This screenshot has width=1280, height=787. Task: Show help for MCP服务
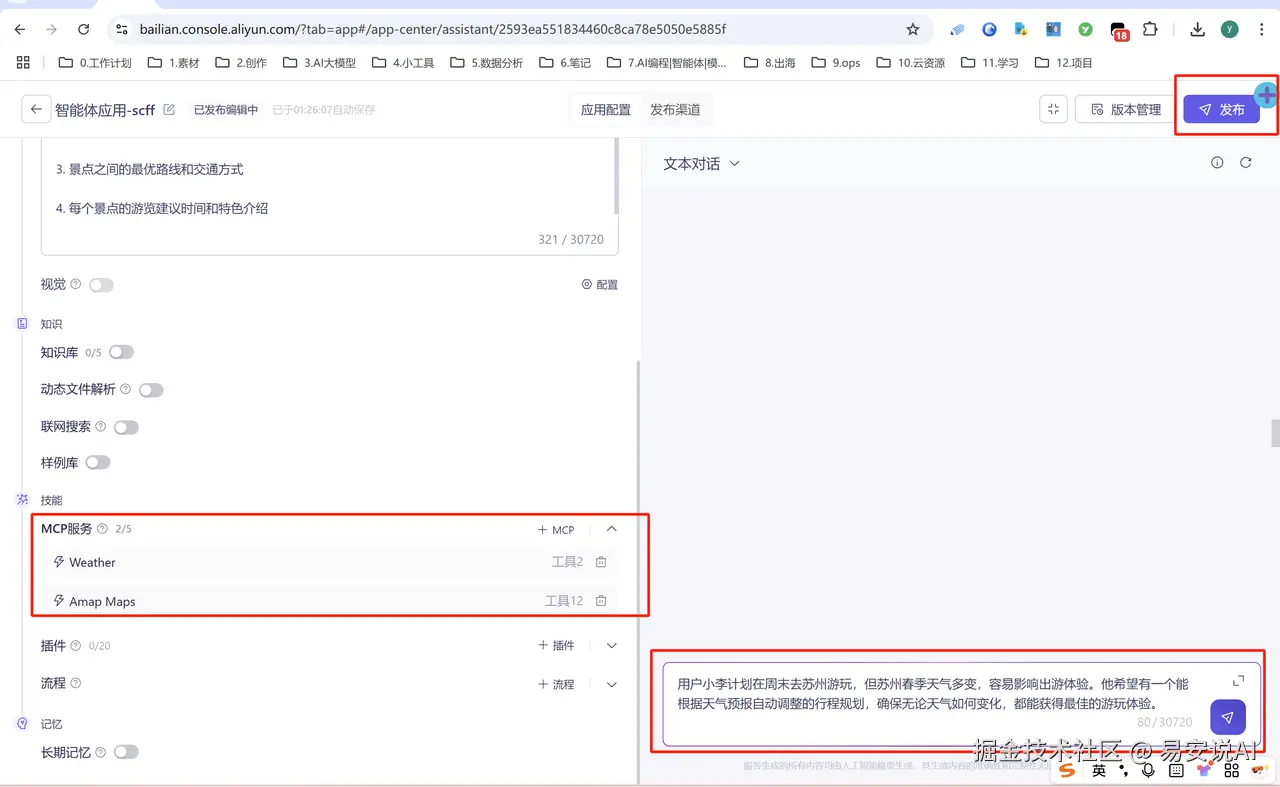pos(102,529)
